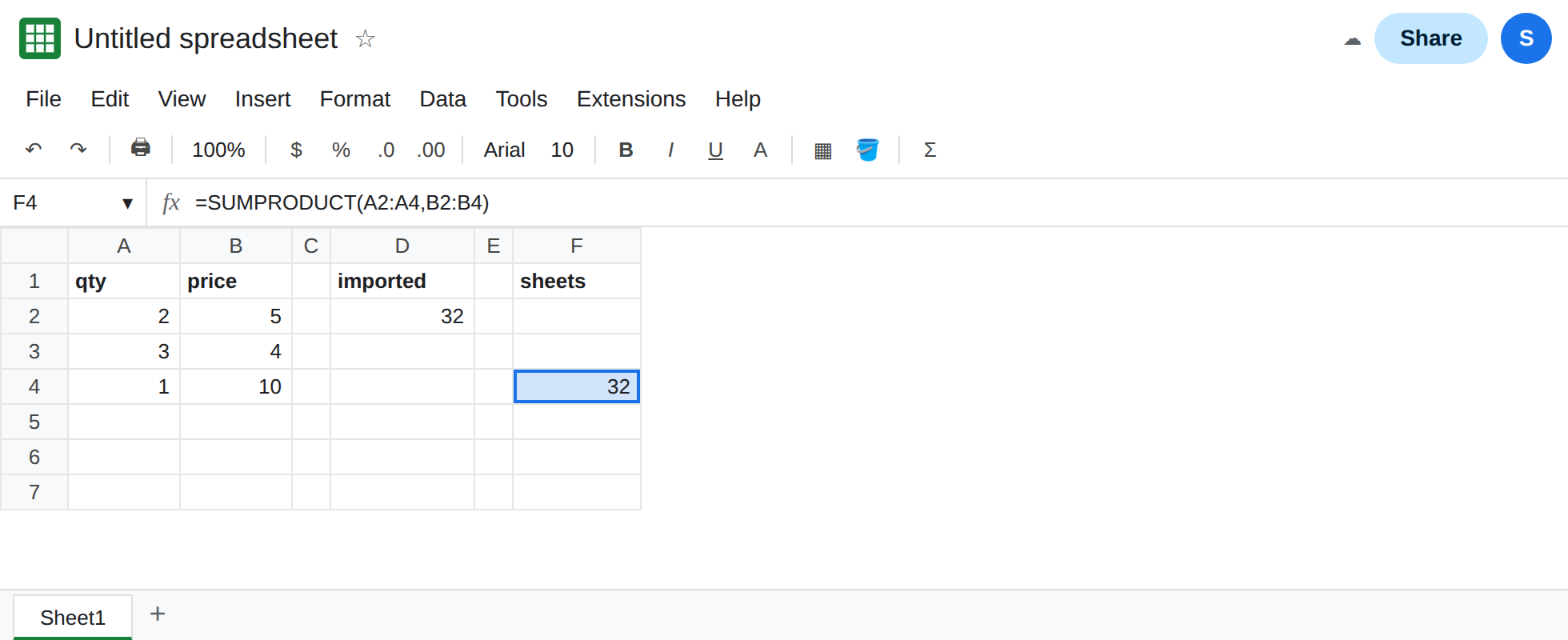Image resolution: width=1568 pixels, height=640 pixels.
Task: Add a new sheet with plus
Action: [x=158, y=614]
